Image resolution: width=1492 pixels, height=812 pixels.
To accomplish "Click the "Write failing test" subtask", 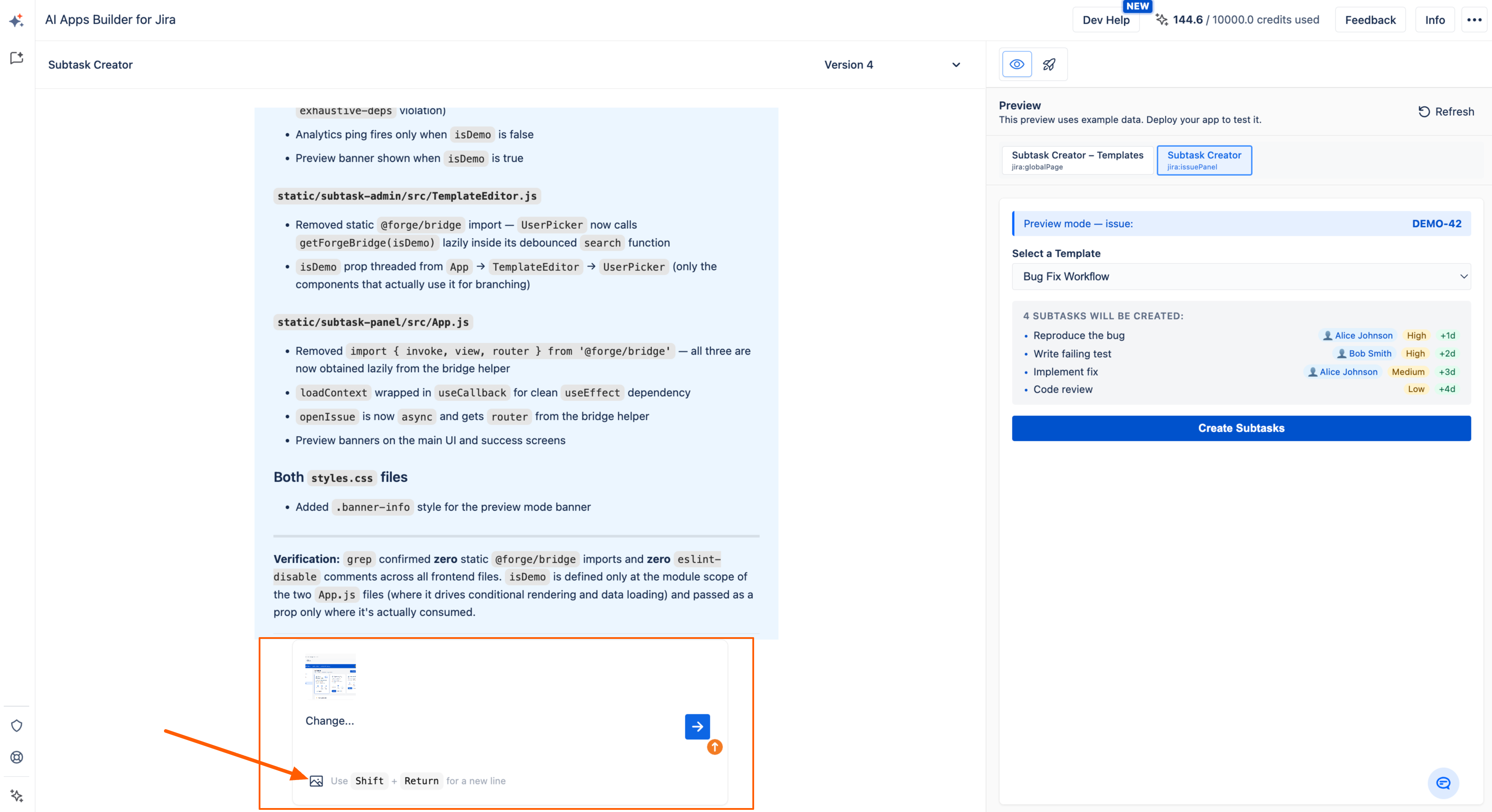I will [1072, 354].
